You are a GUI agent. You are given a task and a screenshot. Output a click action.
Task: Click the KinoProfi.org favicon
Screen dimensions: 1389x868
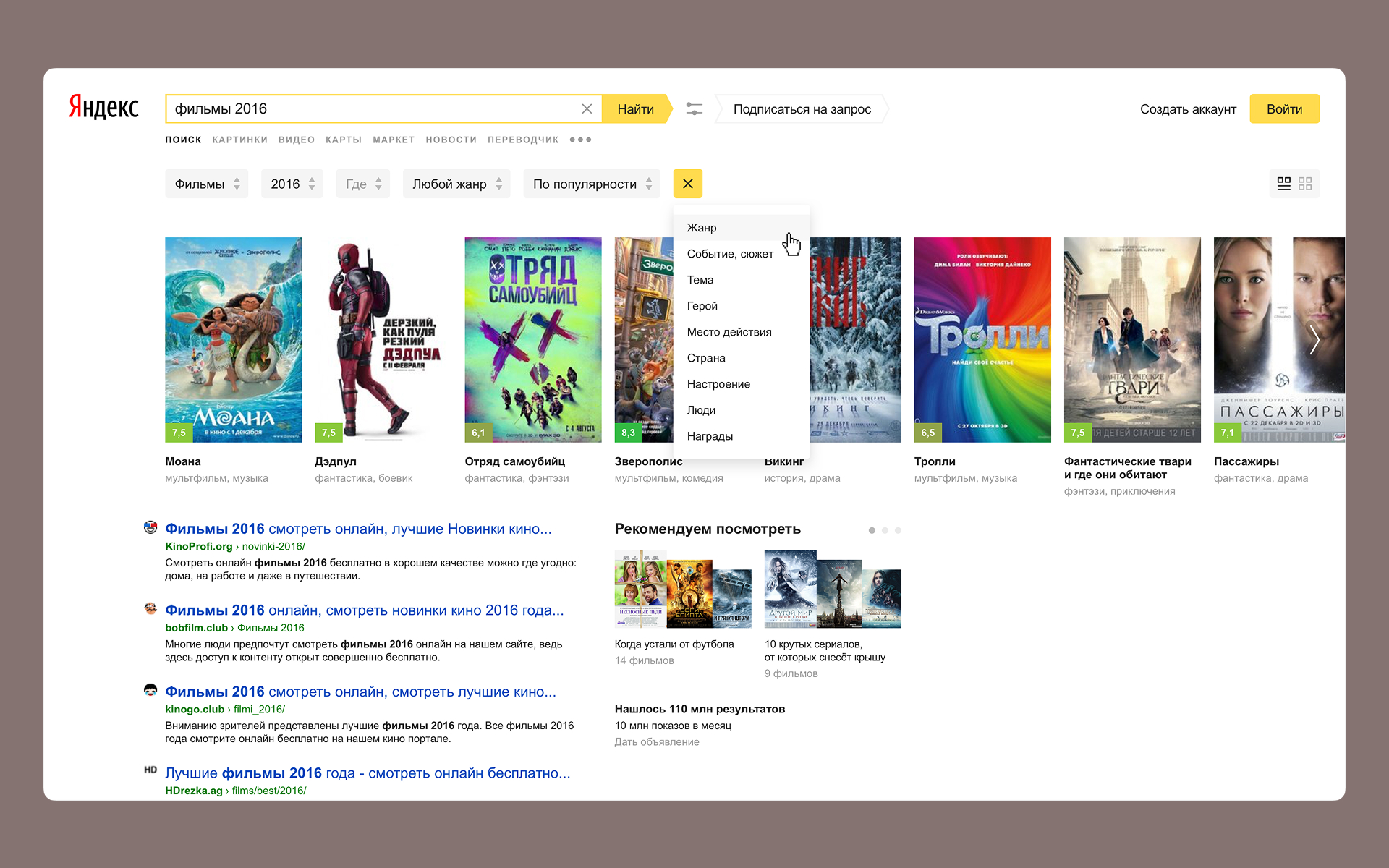click(x=150, y=527)
